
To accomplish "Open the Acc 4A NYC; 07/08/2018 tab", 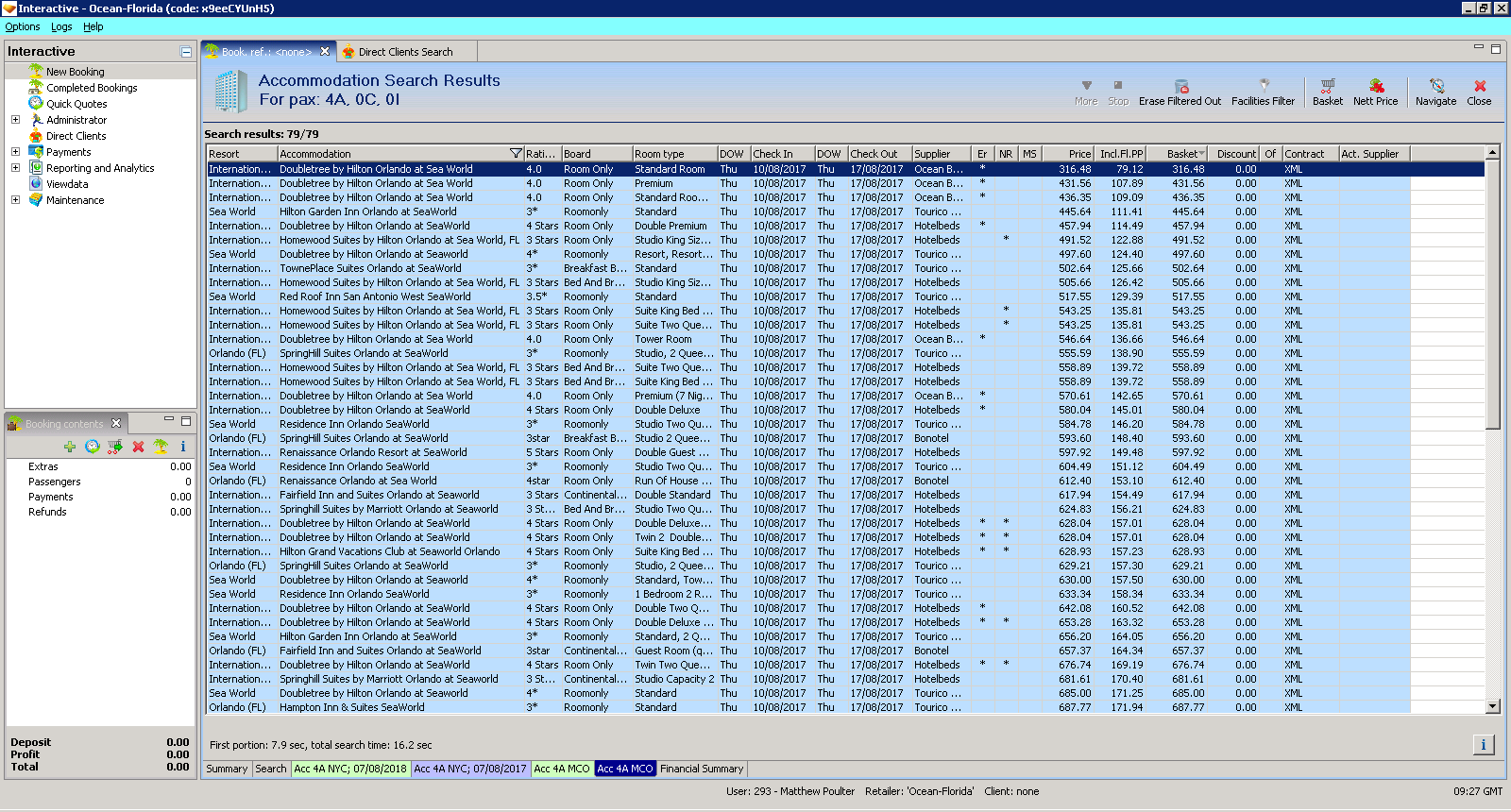I will pyautogui.click(x=350, y=769).
